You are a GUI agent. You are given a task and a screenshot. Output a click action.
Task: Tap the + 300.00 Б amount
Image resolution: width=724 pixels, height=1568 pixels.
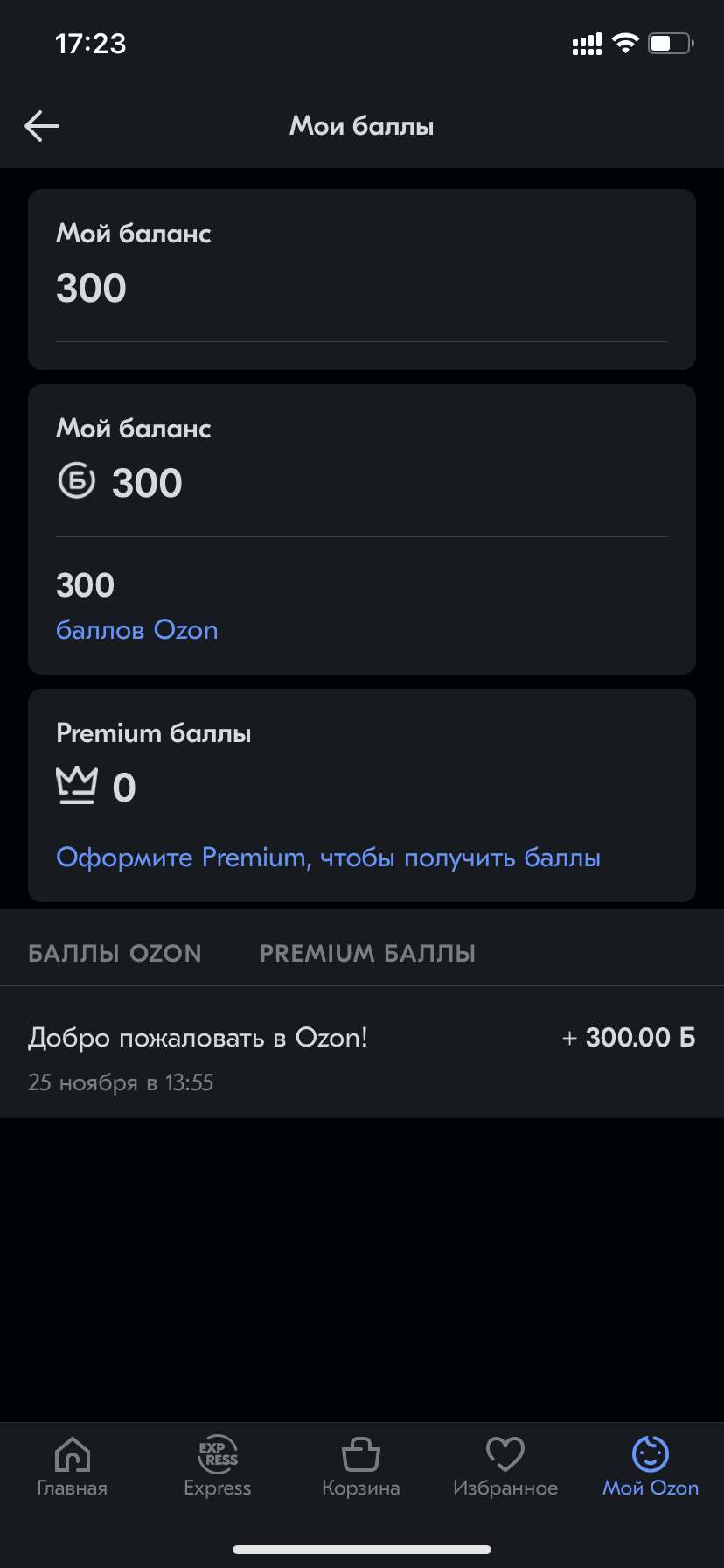click(629, 1038)
